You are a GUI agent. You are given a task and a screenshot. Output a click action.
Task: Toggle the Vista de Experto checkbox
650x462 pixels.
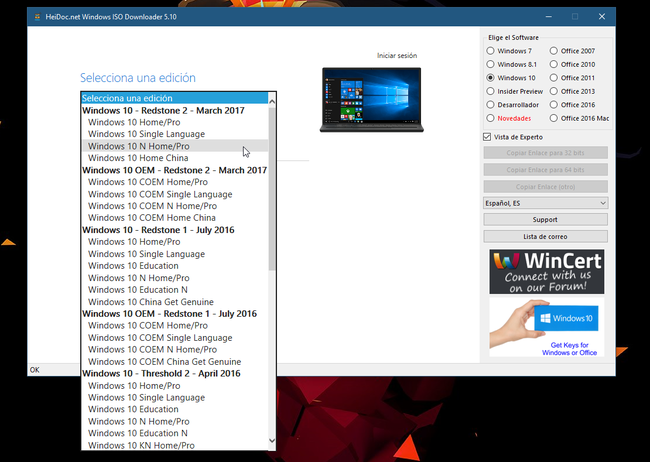pos(488,136)
